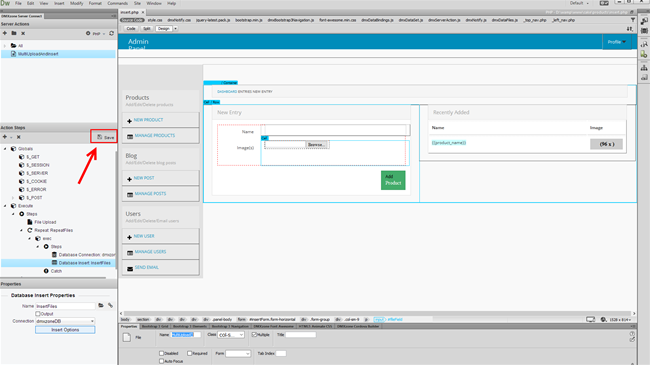Select the File Upload step icon
The image size is (650, 365).
pos(30,222)
